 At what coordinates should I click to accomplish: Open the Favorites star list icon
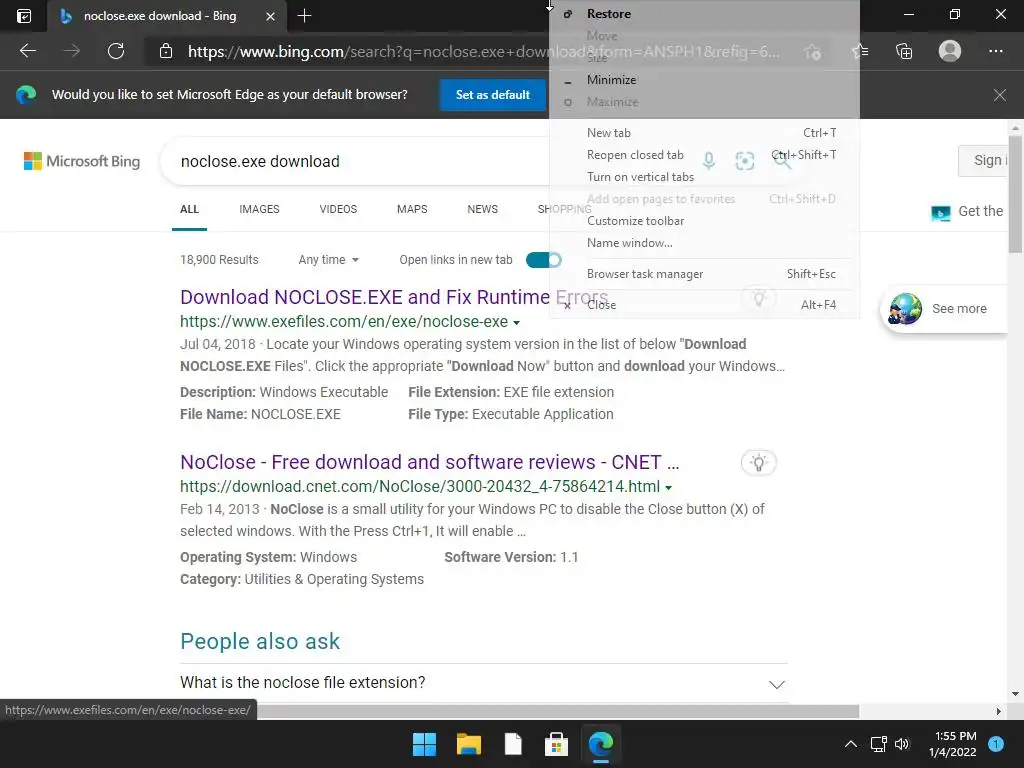point(860,51)
